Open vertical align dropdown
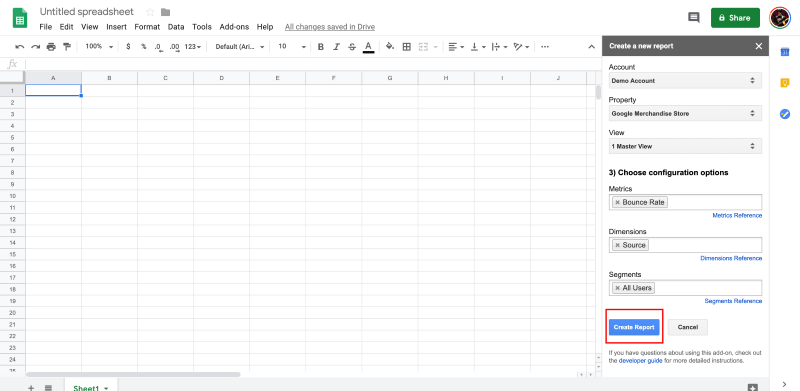This screenshot has height=391, width=800. tap(478, 46)
